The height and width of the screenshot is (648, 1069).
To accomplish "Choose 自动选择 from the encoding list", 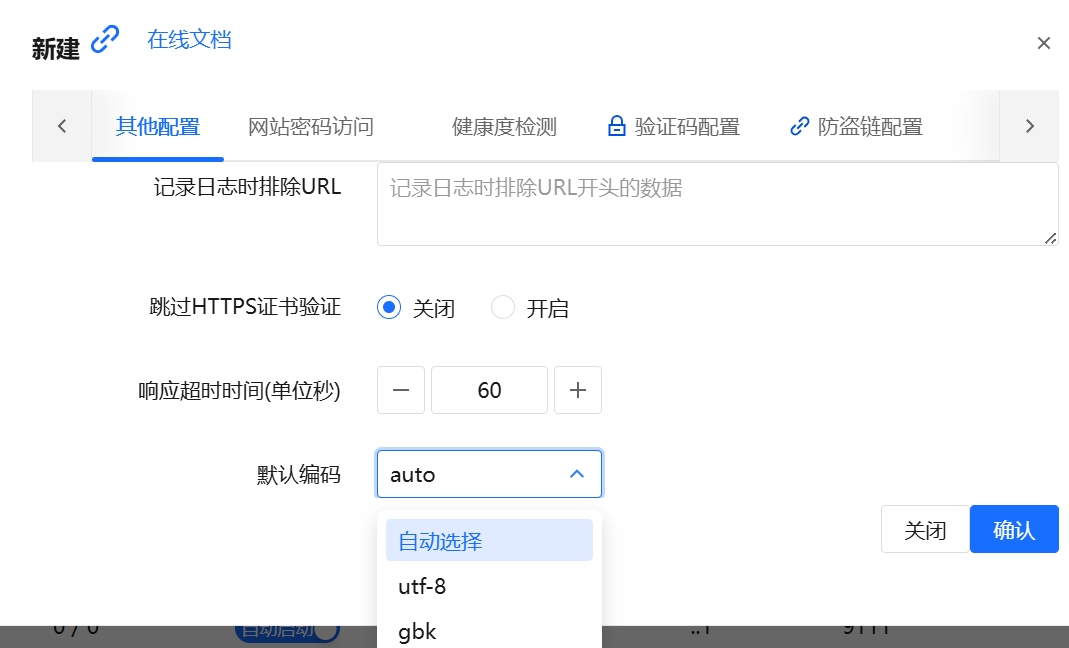I will tap(489, 541).
